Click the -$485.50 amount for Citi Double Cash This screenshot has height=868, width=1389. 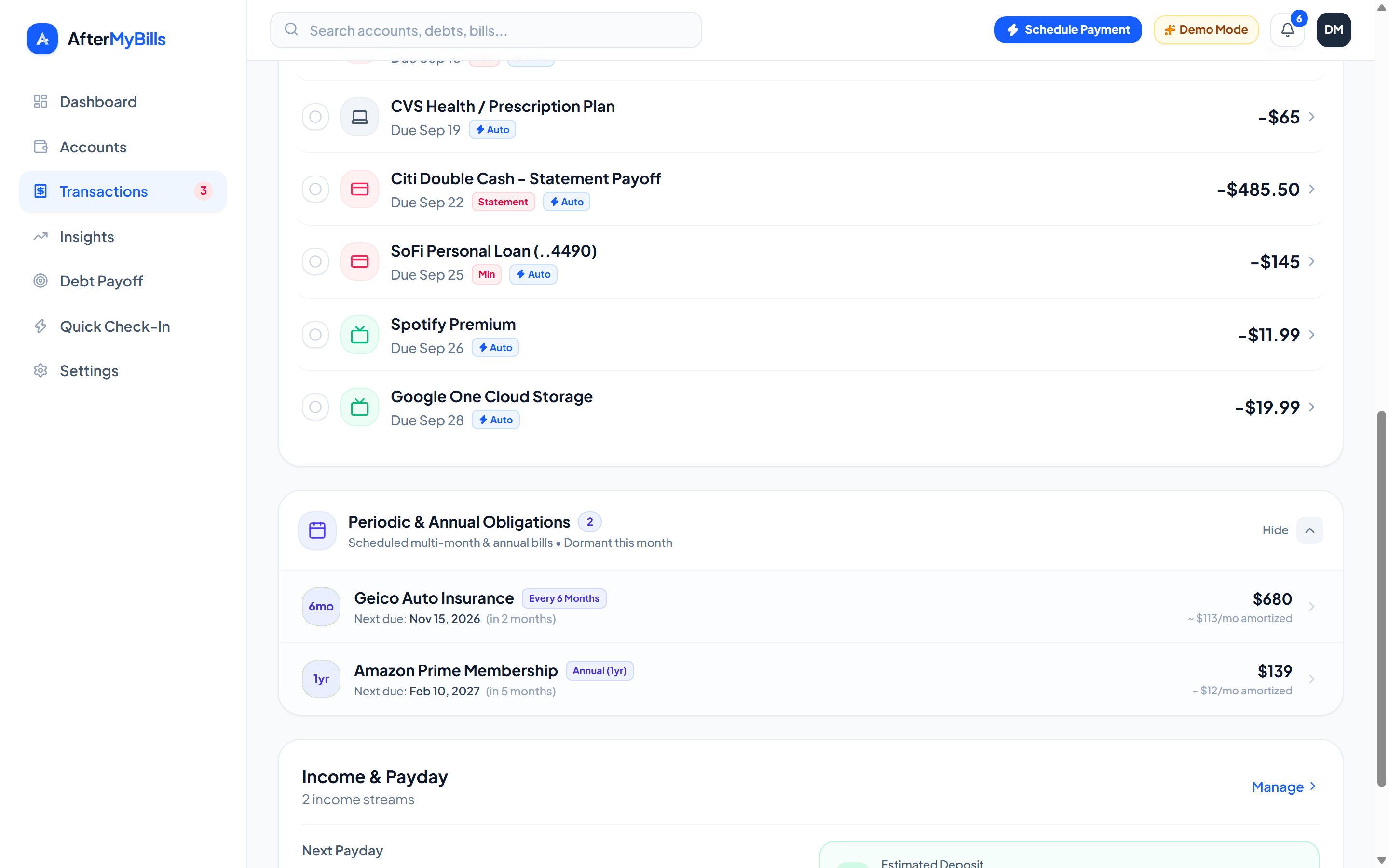coord(1258,190)
